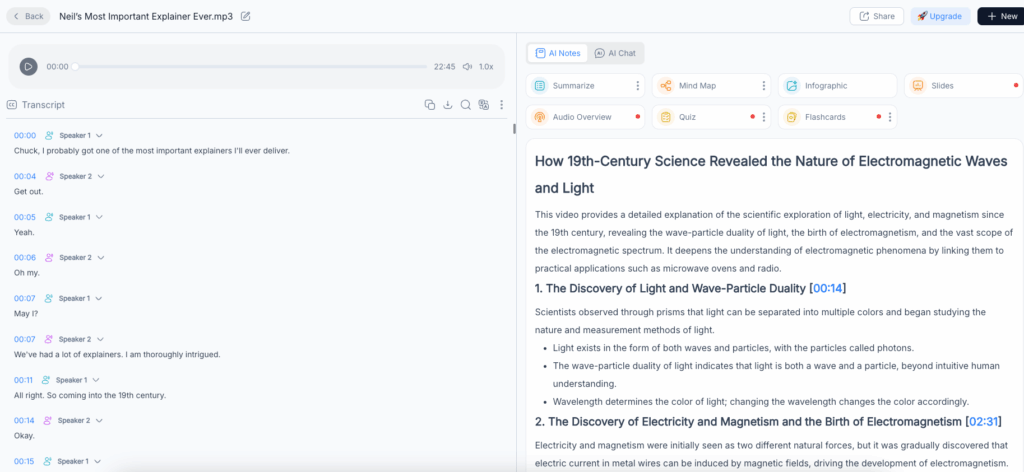The image size is (1024, 472).
Task: Click speaker avatar icon at 00:11
Action: (x=46, y=380)
